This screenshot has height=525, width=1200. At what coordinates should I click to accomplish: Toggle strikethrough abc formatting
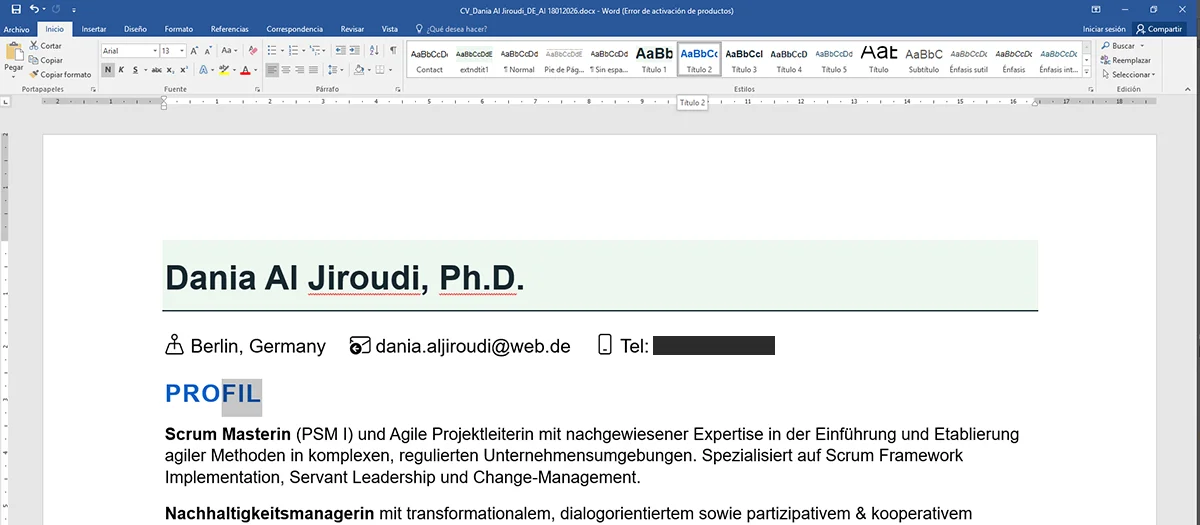(156, 70)
